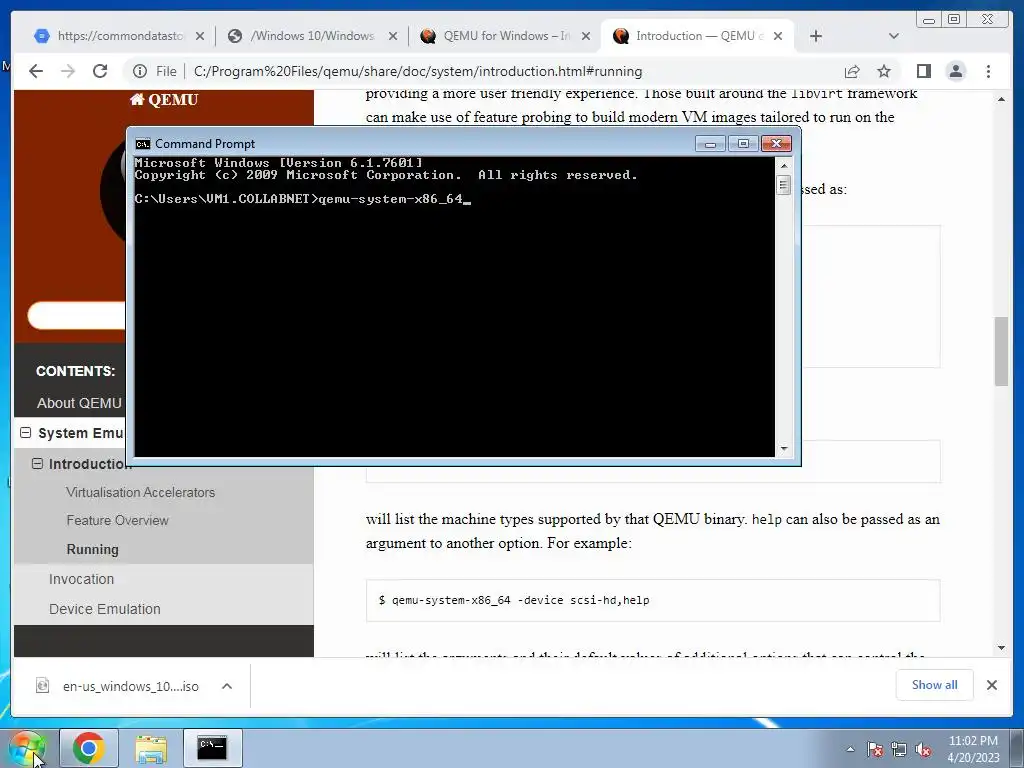The height and width of the screenshot is (768, 1024).
Task: Open the Chrome three-dot menu
Action: pyautogui.click(x=988, y=71)
